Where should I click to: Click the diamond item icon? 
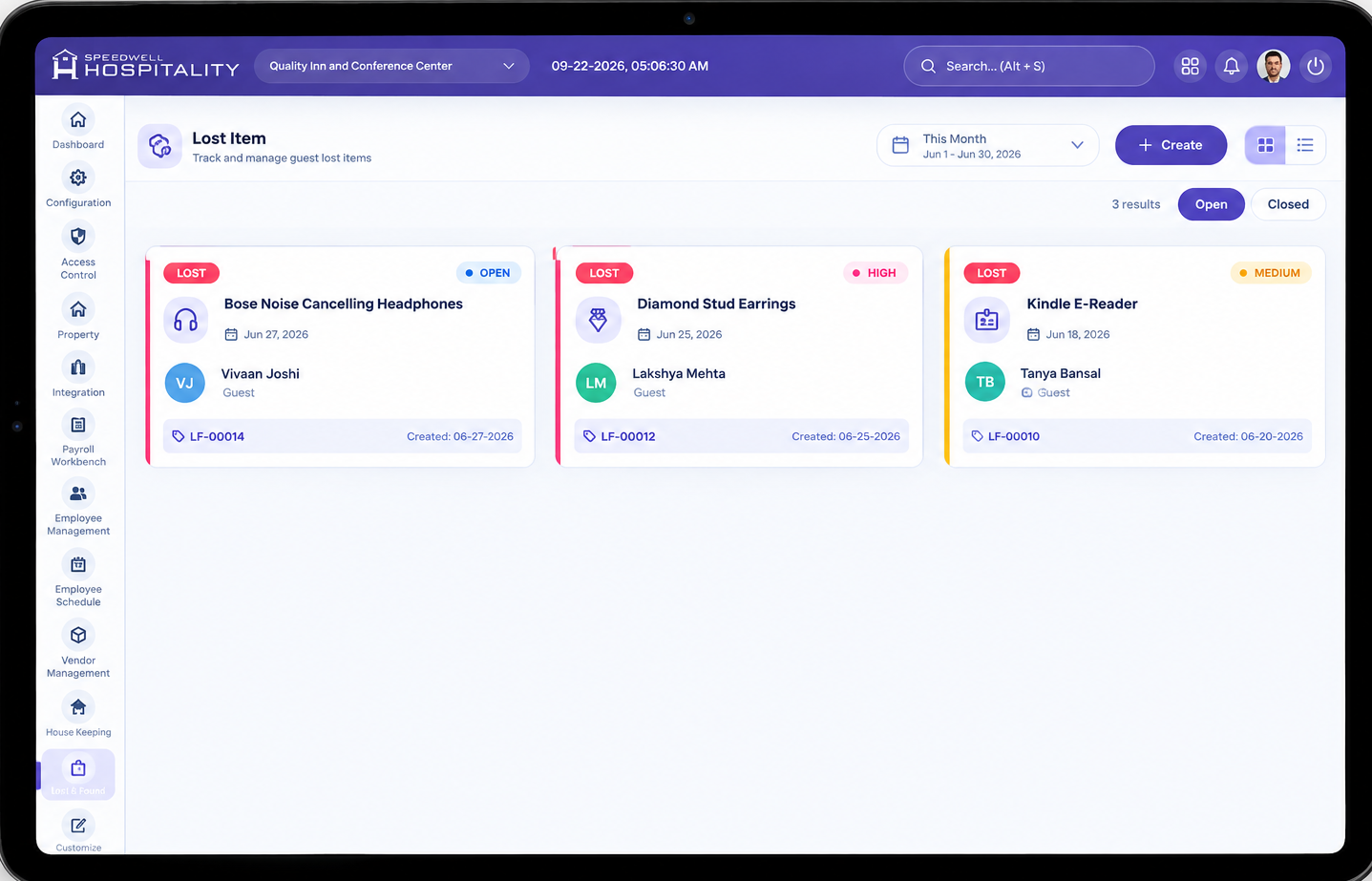pyautogui.click(x=598, y=320)
